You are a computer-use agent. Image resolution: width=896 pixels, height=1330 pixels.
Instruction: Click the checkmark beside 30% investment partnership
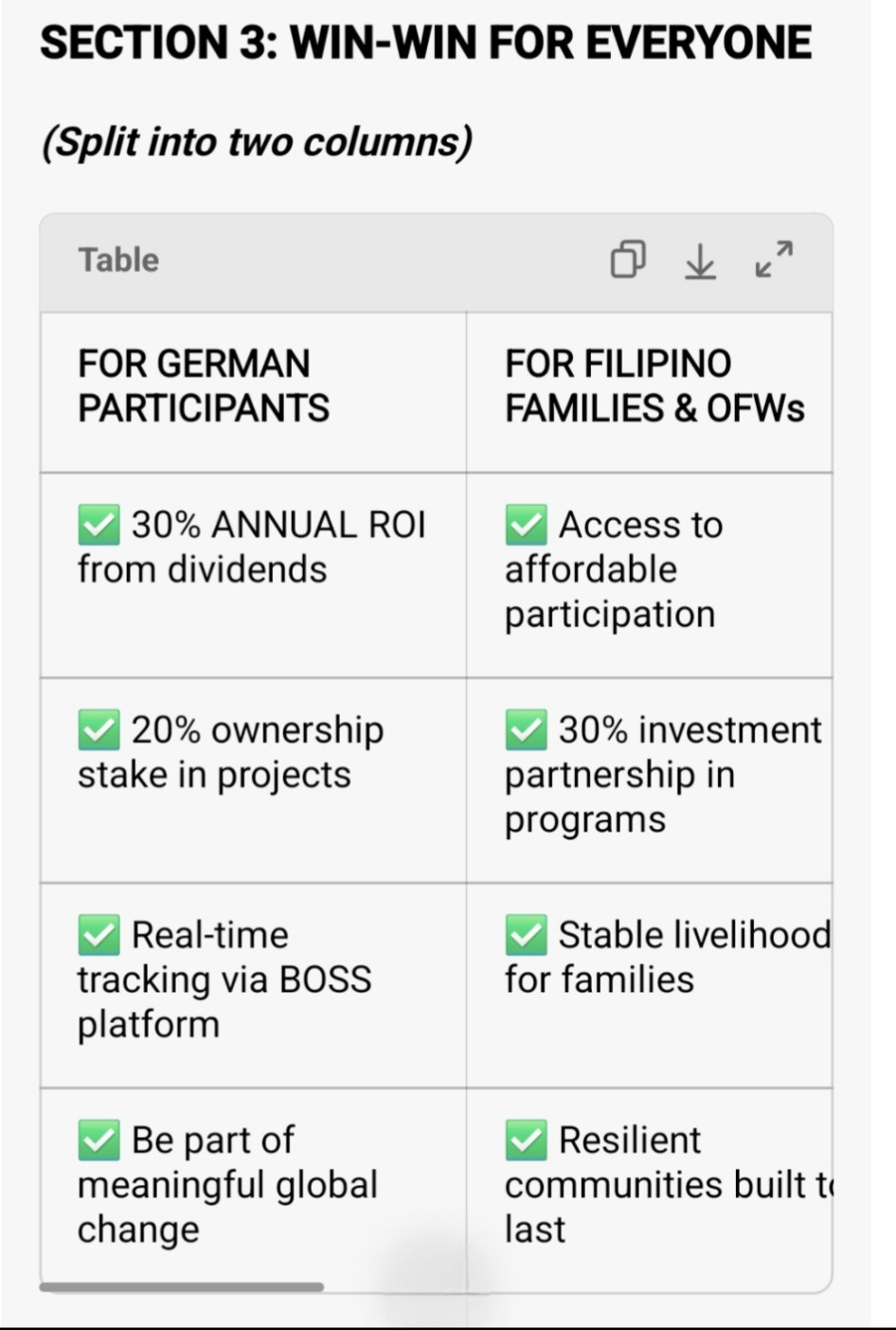526,729
